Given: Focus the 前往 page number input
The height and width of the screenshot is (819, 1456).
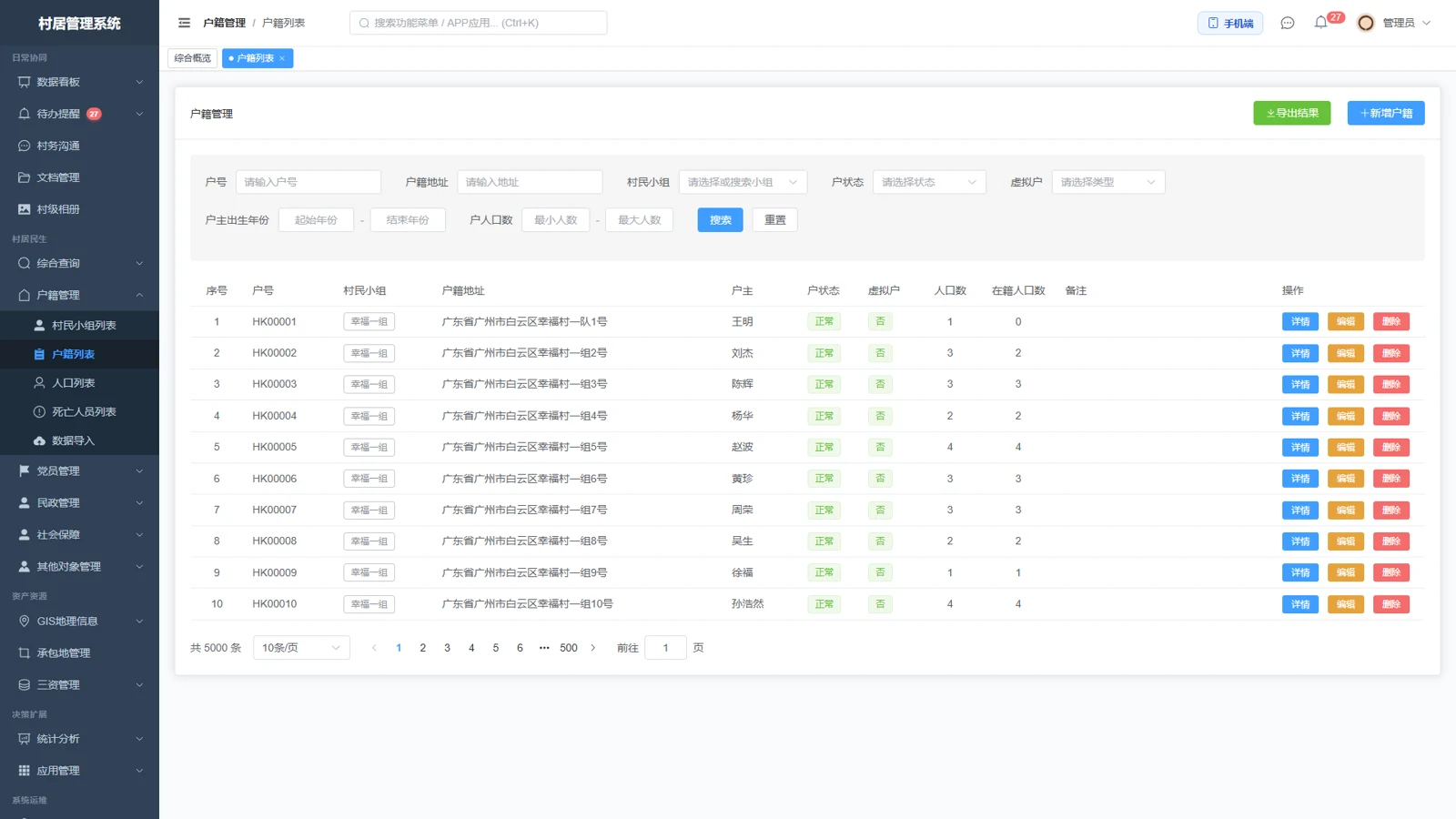Looking at the screenshot, I should [665, 648].
